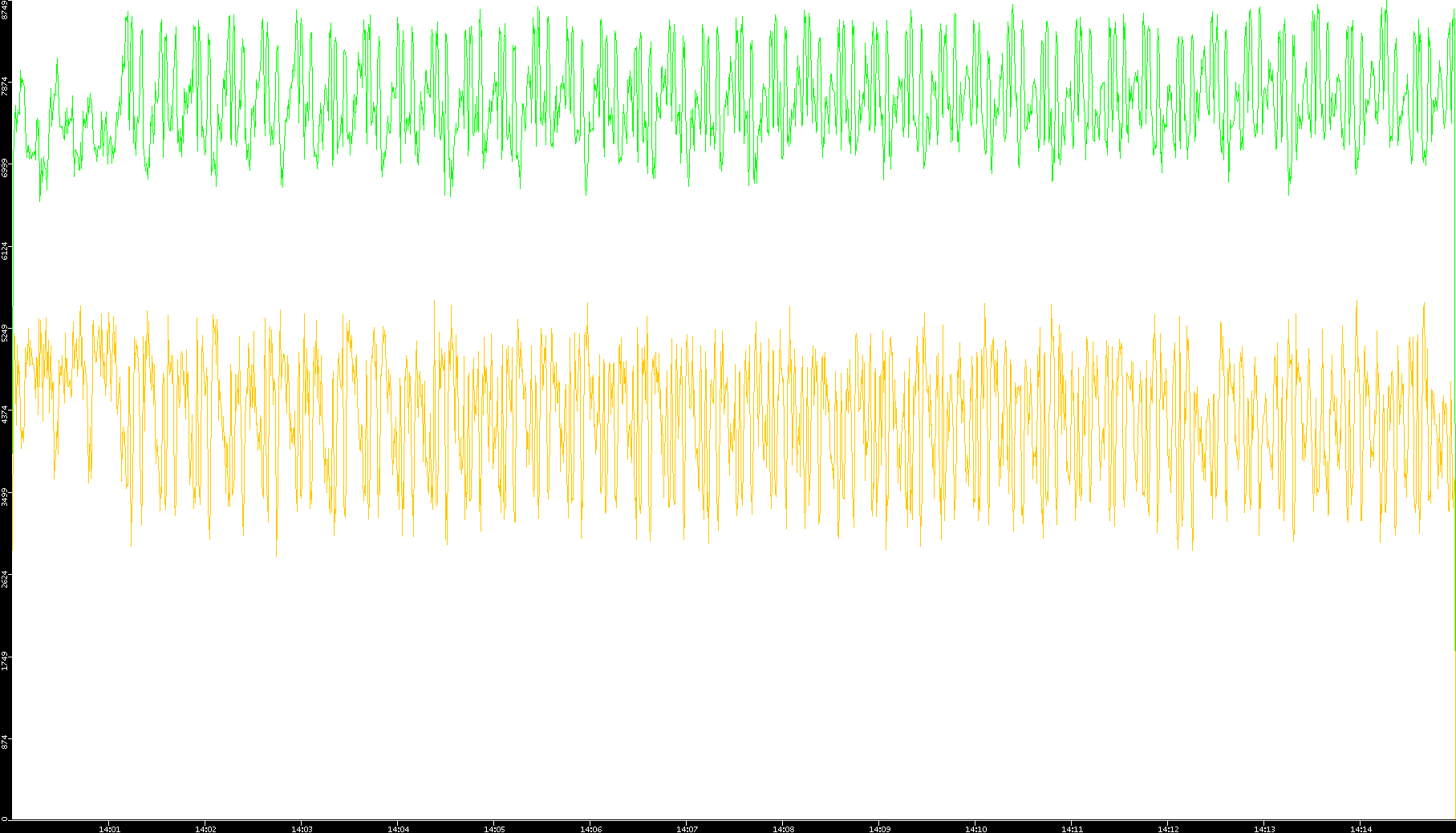Click the 14:14 time axis label
The height and width of the screenshot is (833, 1456).
(1361, 829)
